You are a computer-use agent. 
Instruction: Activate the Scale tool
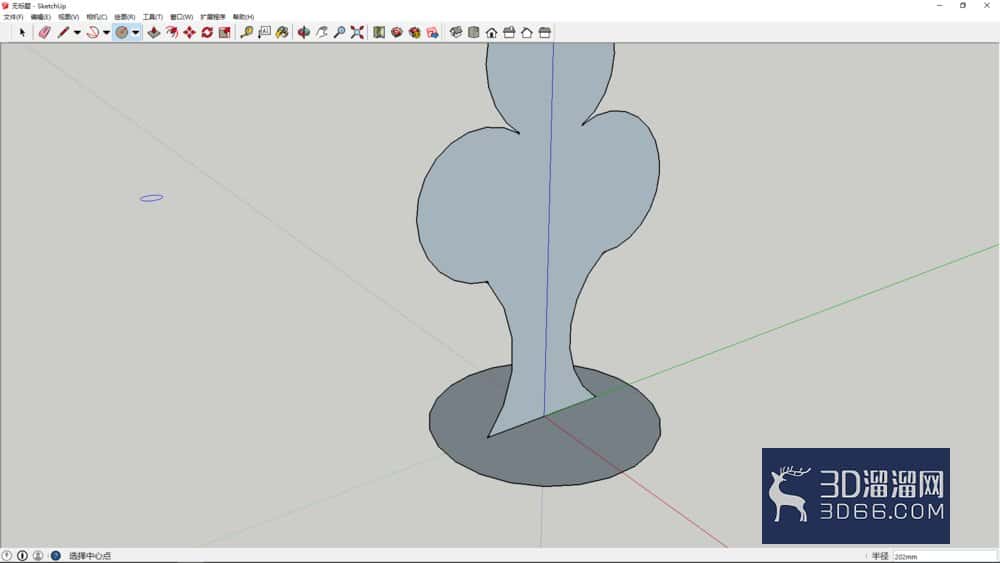coord(224,33)
